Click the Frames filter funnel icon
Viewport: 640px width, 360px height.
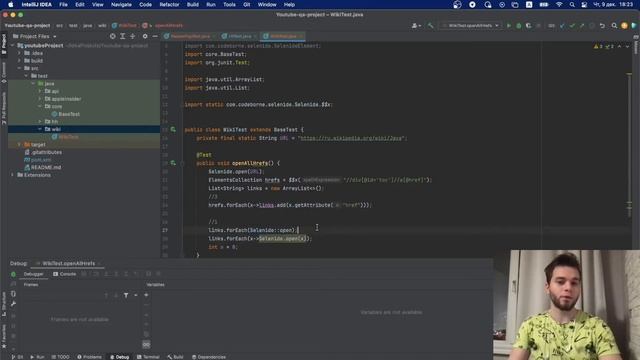126,295
